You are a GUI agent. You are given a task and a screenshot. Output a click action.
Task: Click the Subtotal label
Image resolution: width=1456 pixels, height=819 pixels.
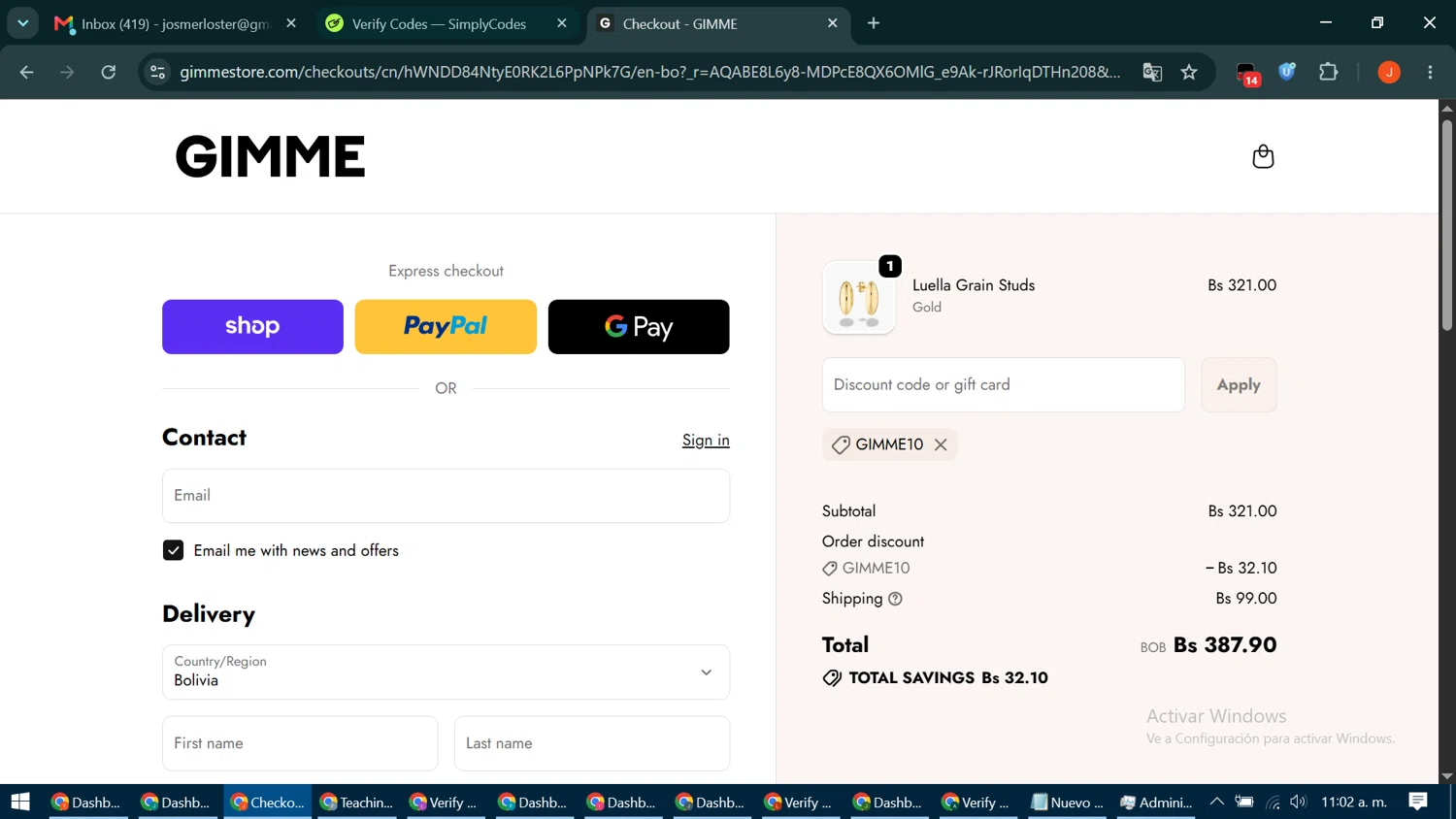click(848, 511)
